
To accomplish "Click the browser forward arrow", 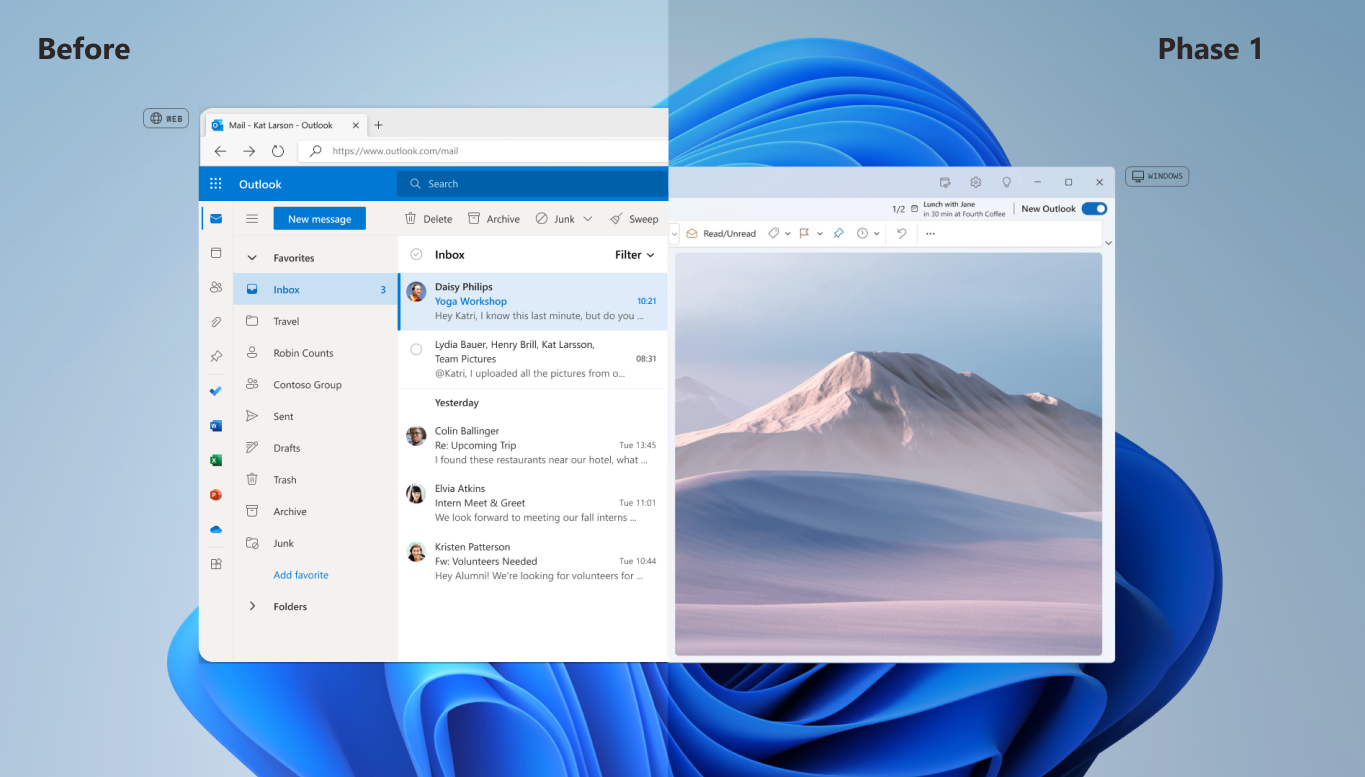I will (x=249, y=151).
